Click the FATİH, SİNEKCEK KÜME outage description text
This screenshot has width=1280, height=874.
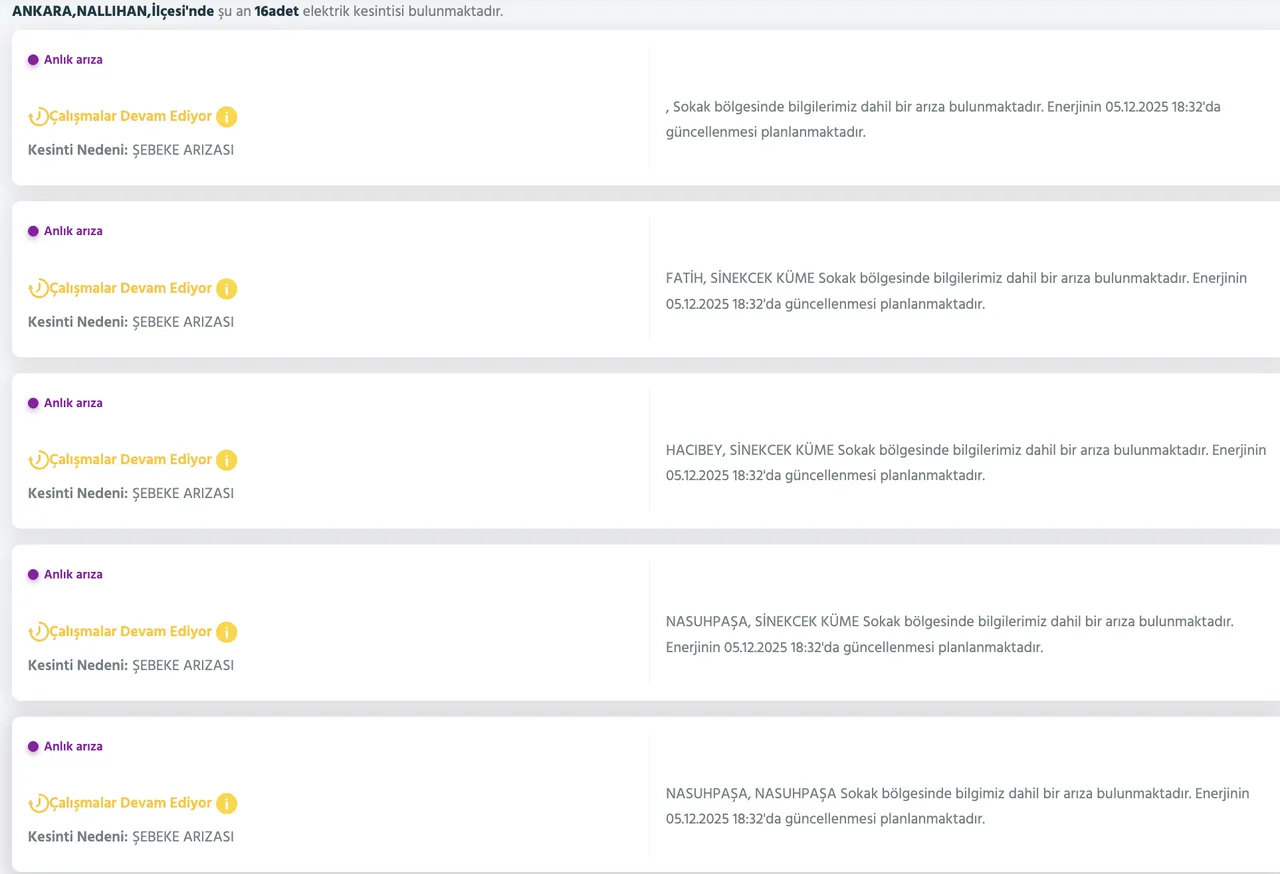(956, 291)
